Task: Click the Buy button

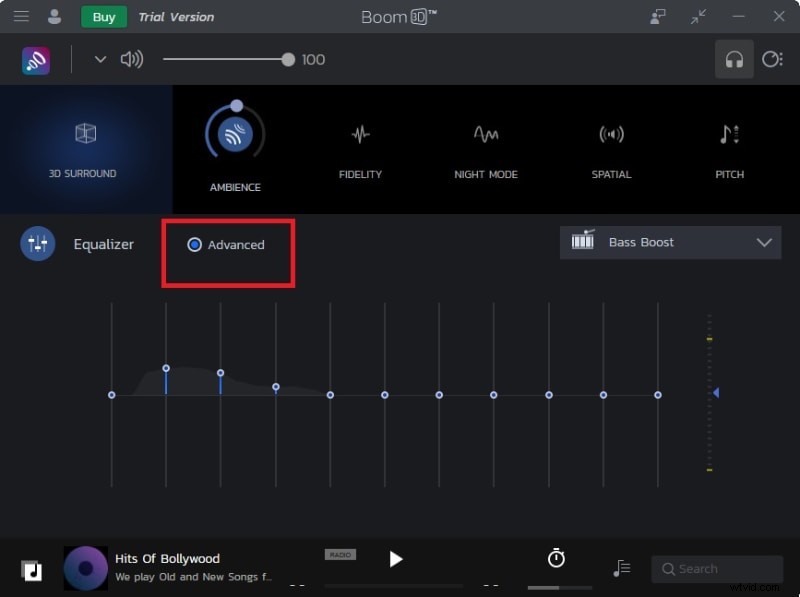Action: (x=103, y=17)
